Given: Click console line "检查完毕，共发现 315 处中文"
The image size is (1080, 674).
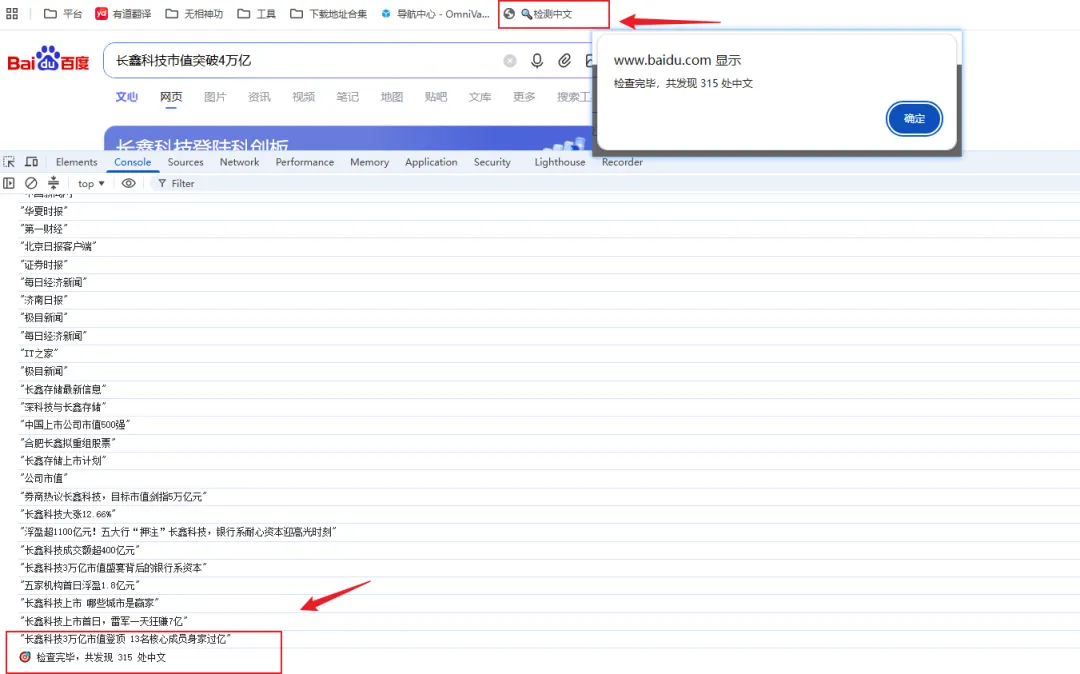Looking at the screenshot, I should tap(101, 657).
